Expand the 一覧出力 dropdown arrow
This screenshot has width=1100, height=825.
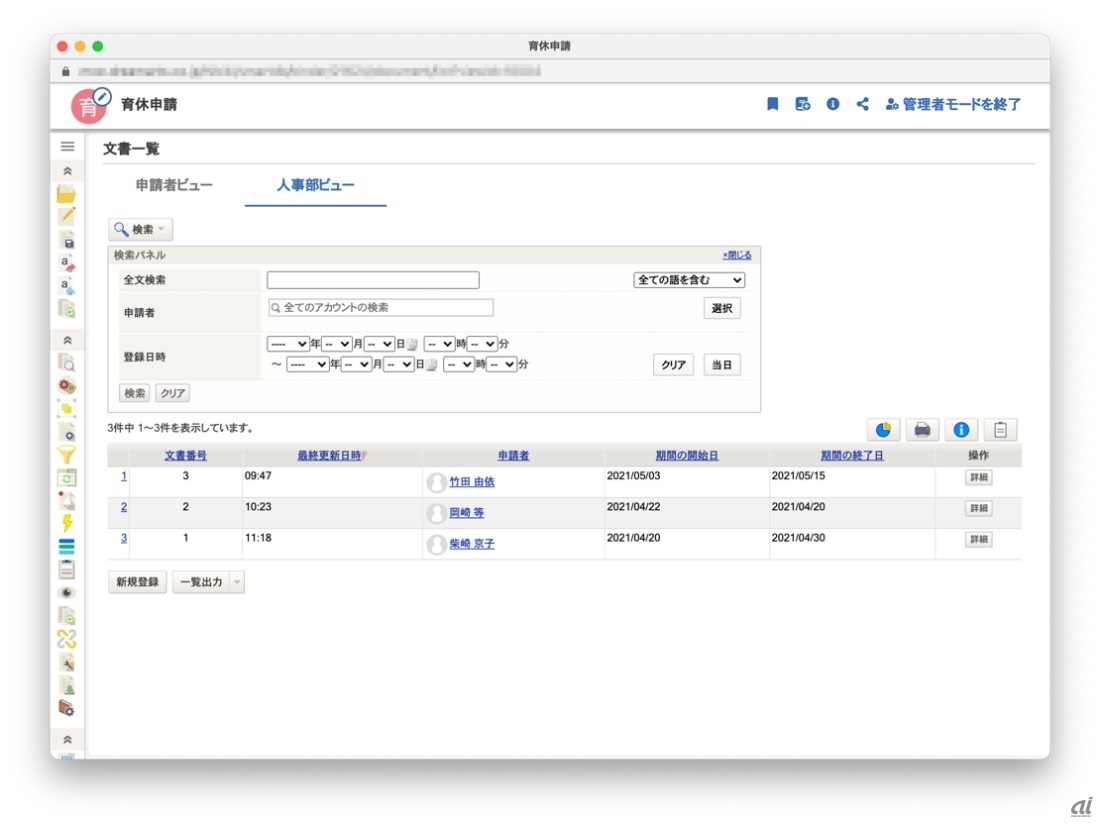237,582
